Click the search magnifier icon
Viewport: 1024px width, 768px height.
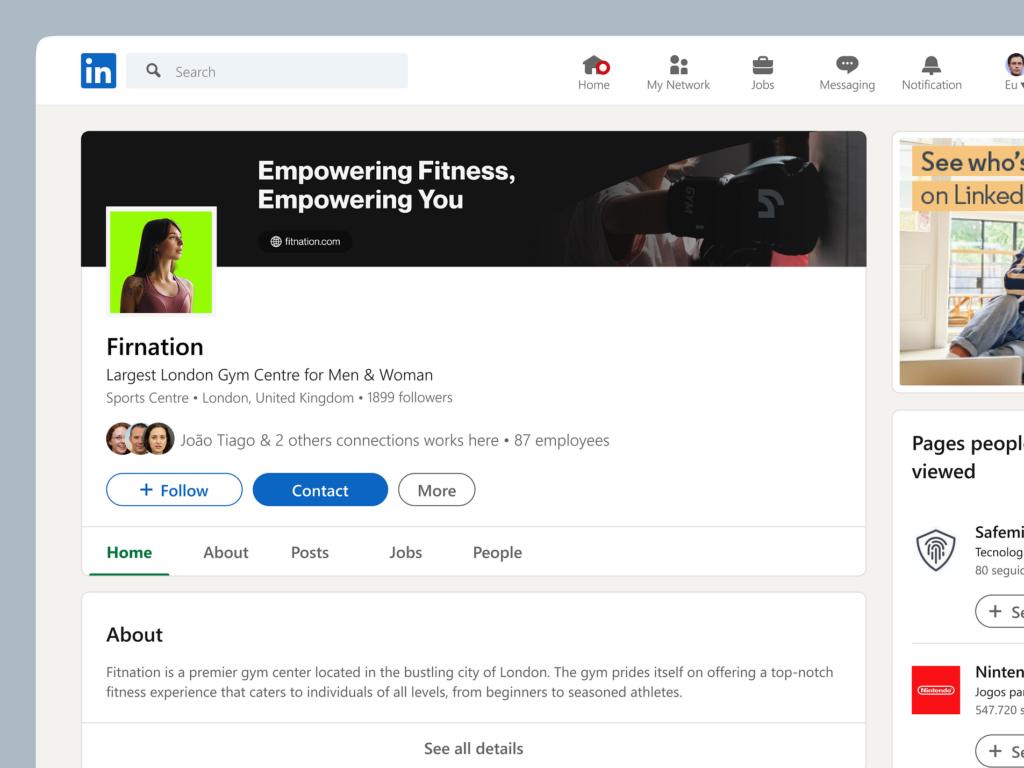153,71
